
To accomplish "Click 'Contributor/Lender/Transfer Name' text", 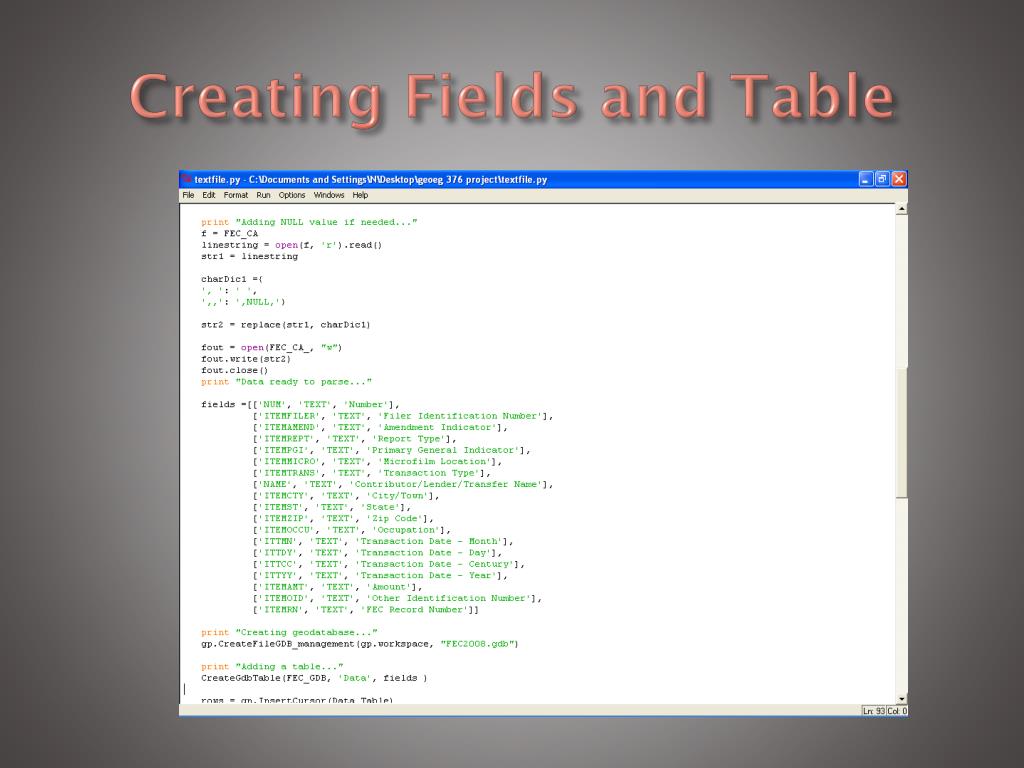I will coord(448,485).
